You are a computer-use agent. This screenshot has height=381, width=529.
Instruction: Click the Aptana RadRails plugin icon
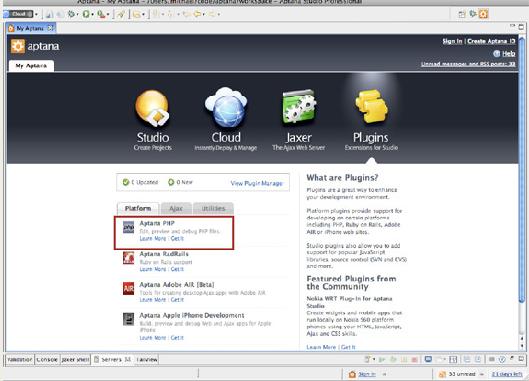(128, 258)
